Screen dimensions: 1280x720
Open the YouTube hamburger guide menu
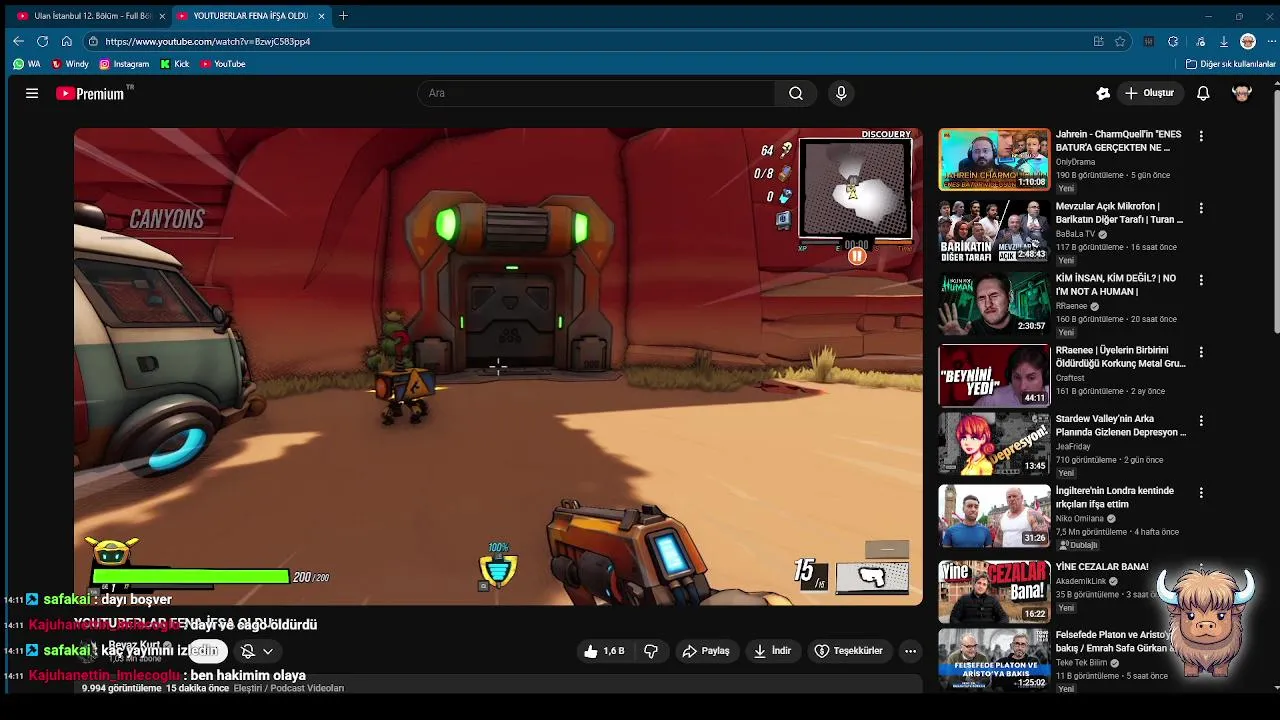pos(32,93)
